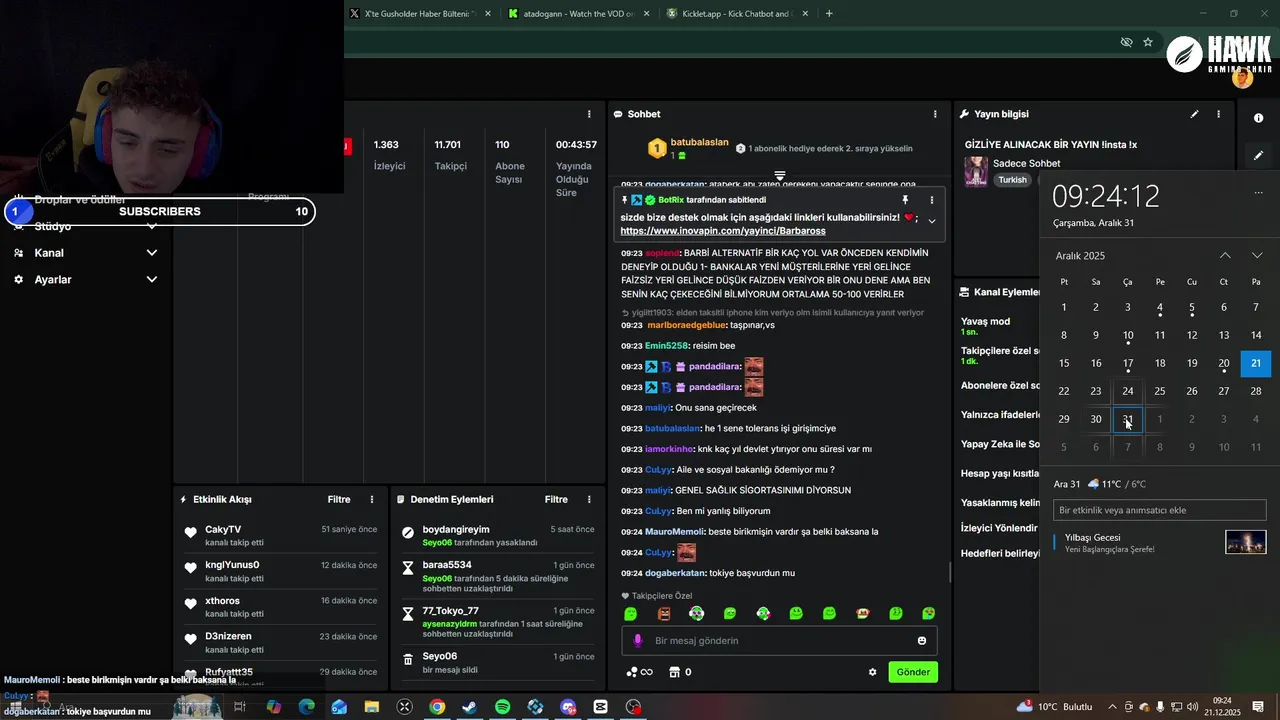Open the Aralık 2025 month header
Screen dimensions: 1280x720
(1080, 256)
